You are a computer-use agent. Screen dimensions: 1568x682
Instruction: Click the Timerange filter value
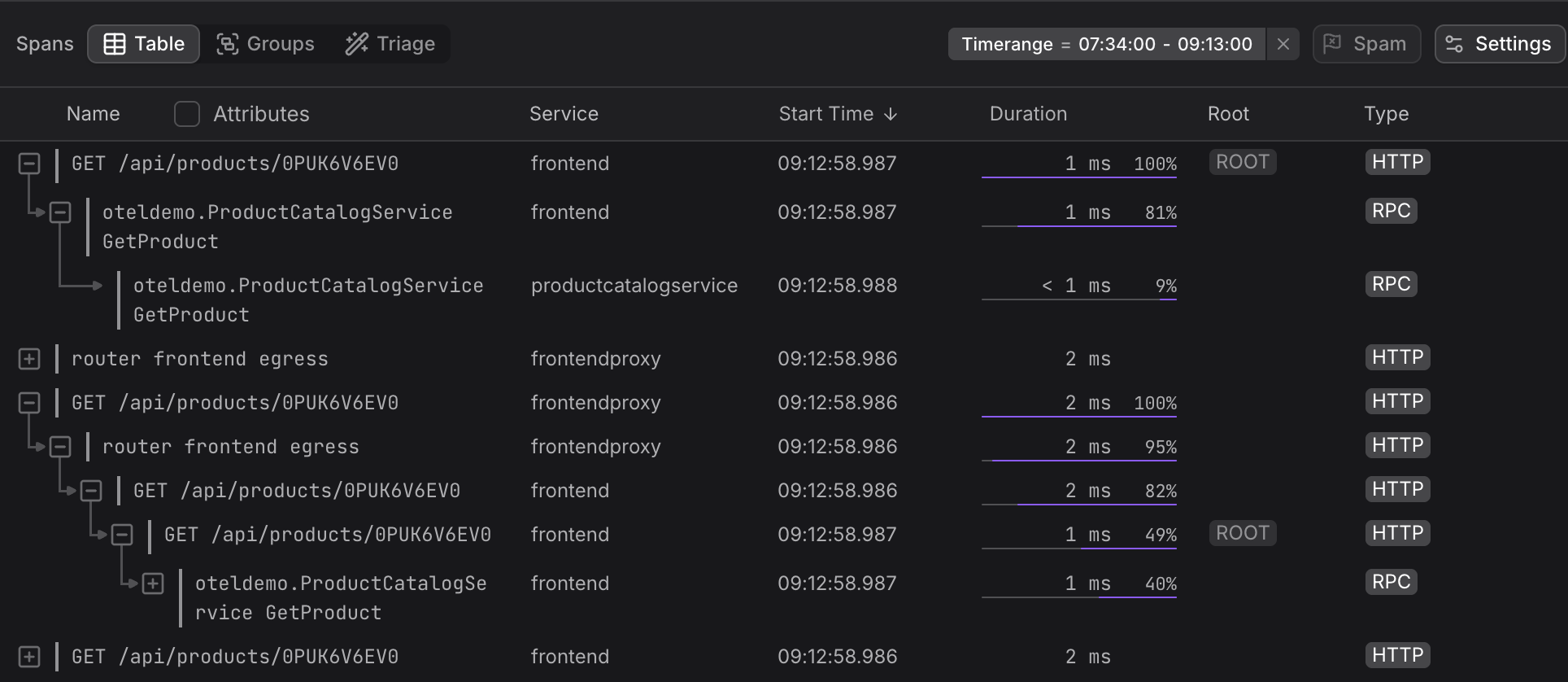pyautogui.click(x=1165, y=44)
